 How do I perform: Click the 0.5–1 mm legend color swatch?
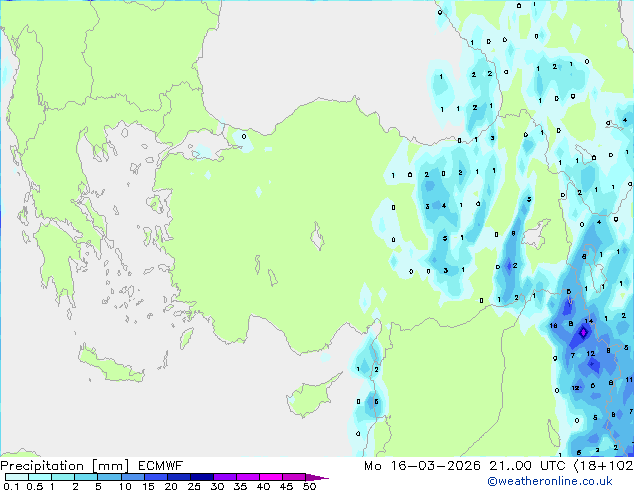(40, 477)
